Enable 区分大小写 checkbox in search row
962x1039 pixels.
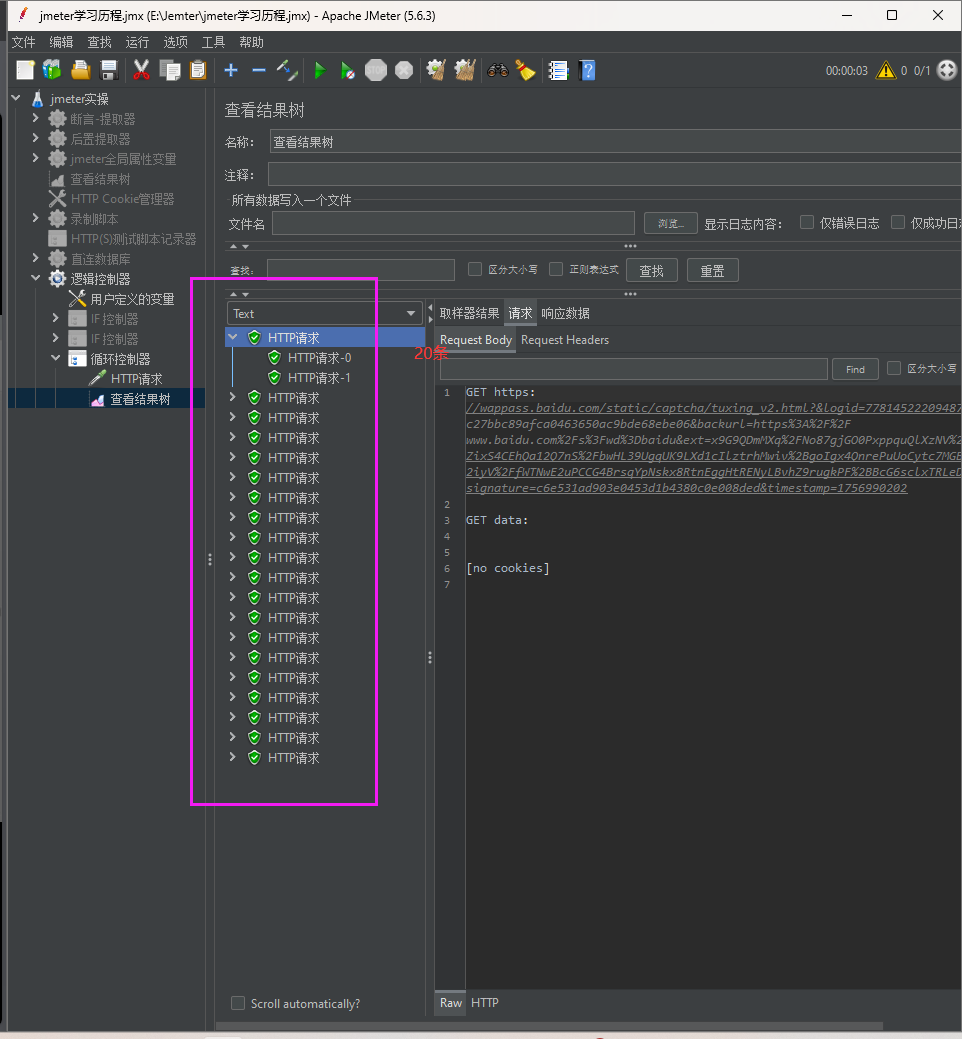474,269
